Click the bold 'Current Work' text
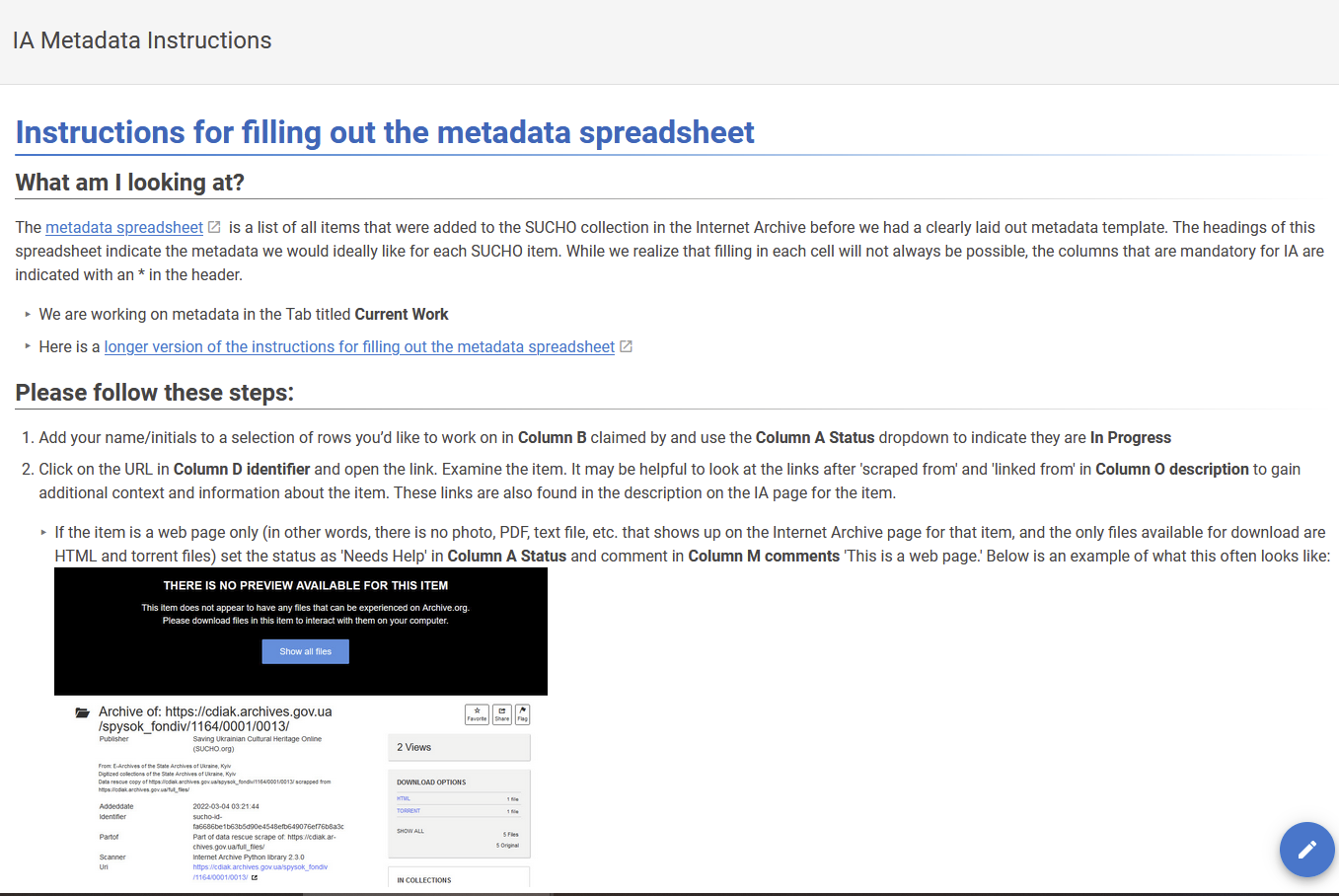 click(402, 315)
